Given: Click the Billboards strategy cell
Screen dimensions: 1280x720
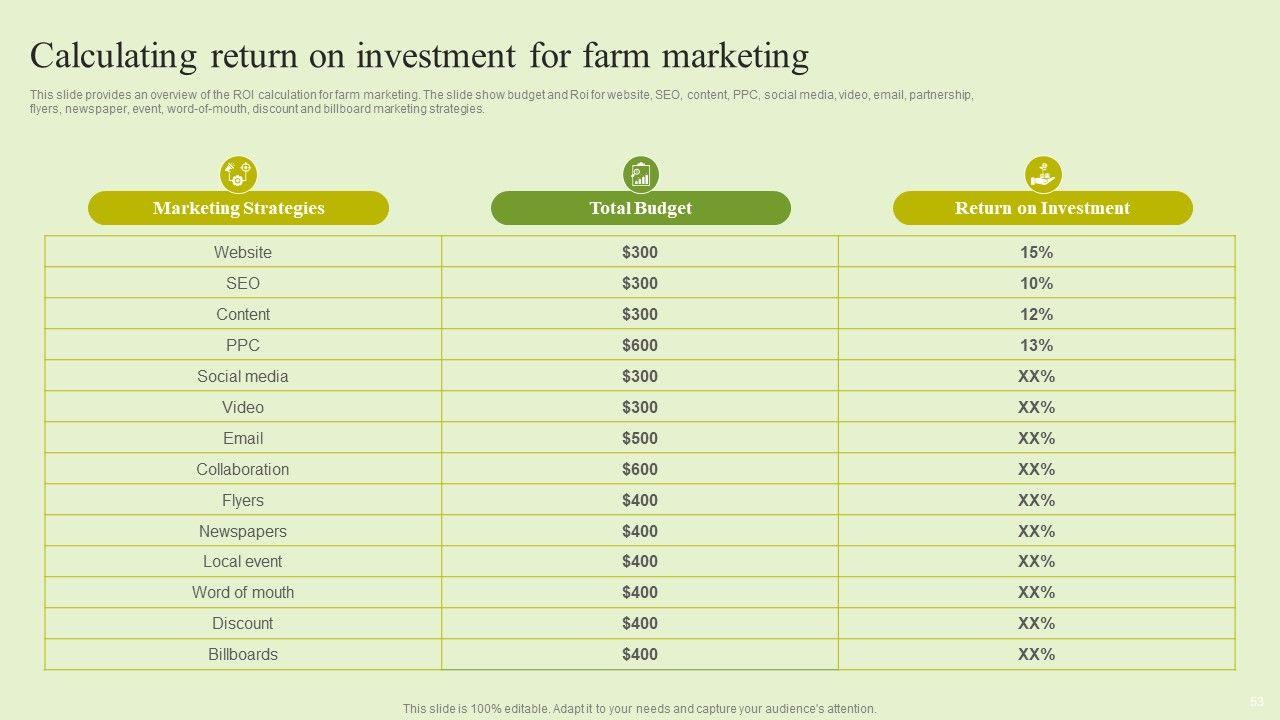Looking at the screenshot, I should click(x=243, y=654).
